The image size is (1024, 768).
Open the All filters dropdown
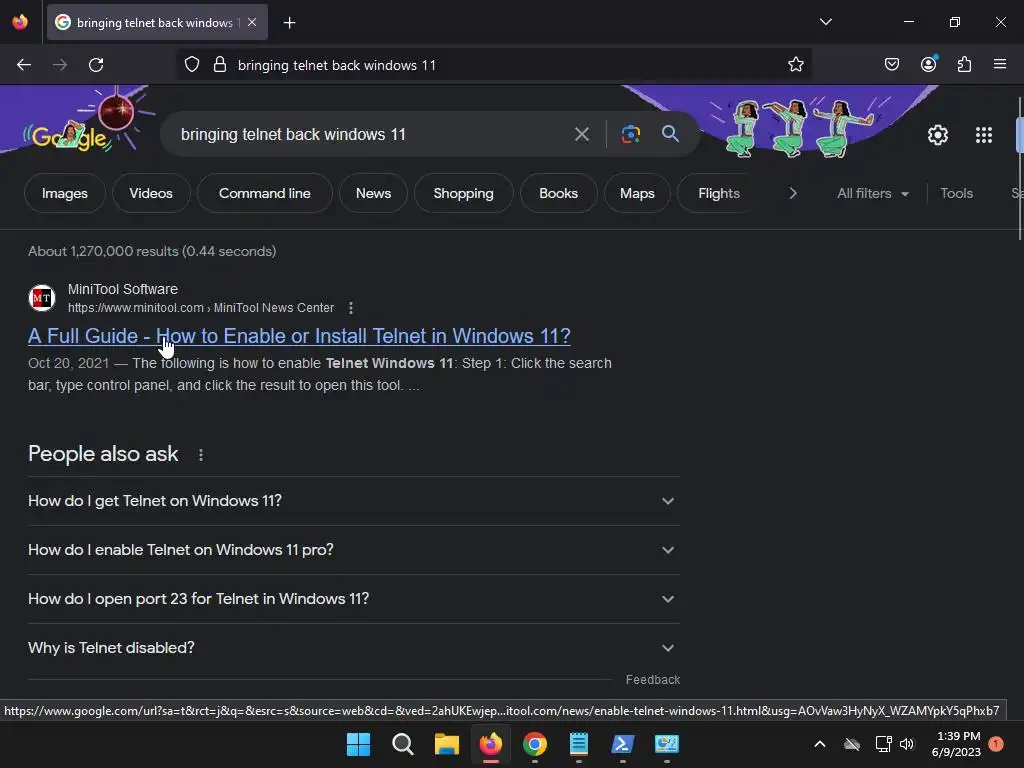(872, 193)
